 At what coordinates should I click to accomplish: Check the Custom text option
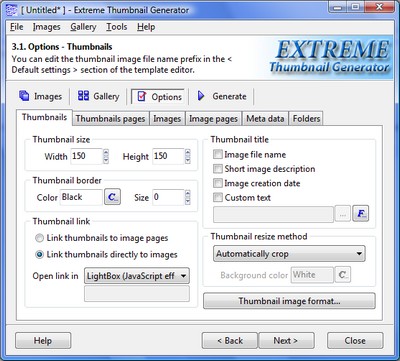click(218, 197)
